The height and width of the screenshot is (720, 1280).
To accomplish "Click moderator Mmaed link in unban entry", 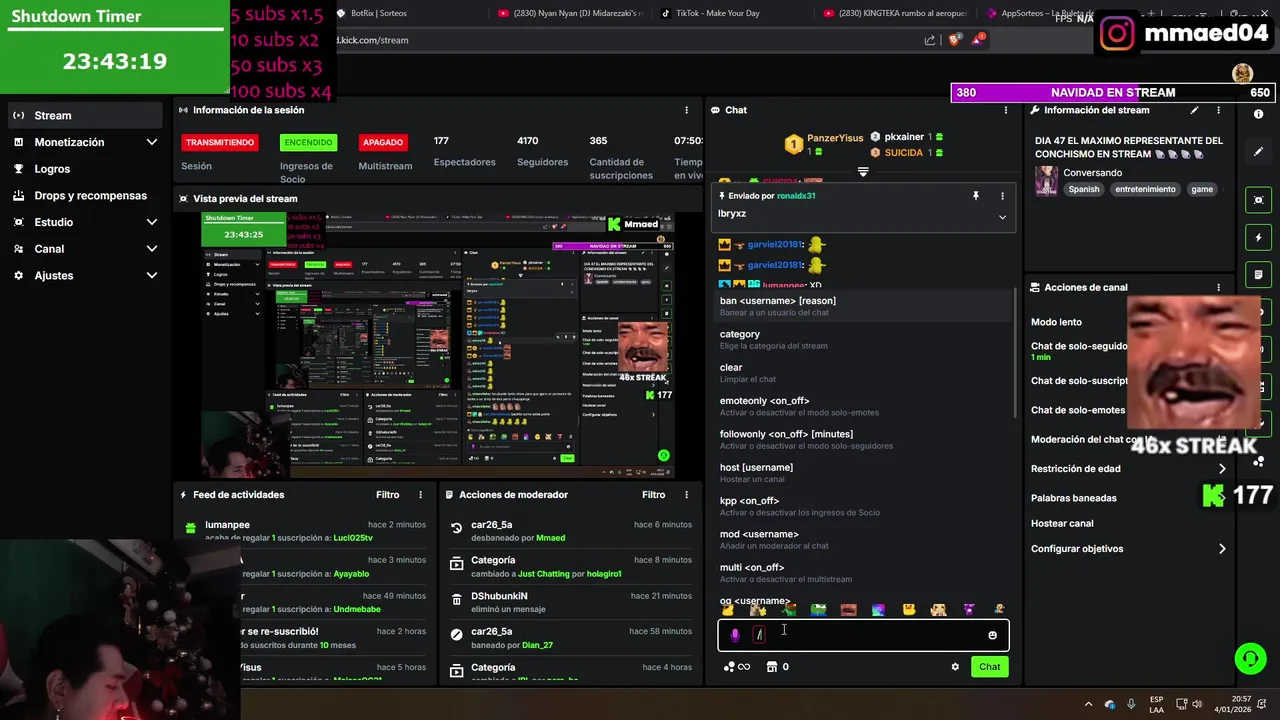I will (x=551, y=538).
